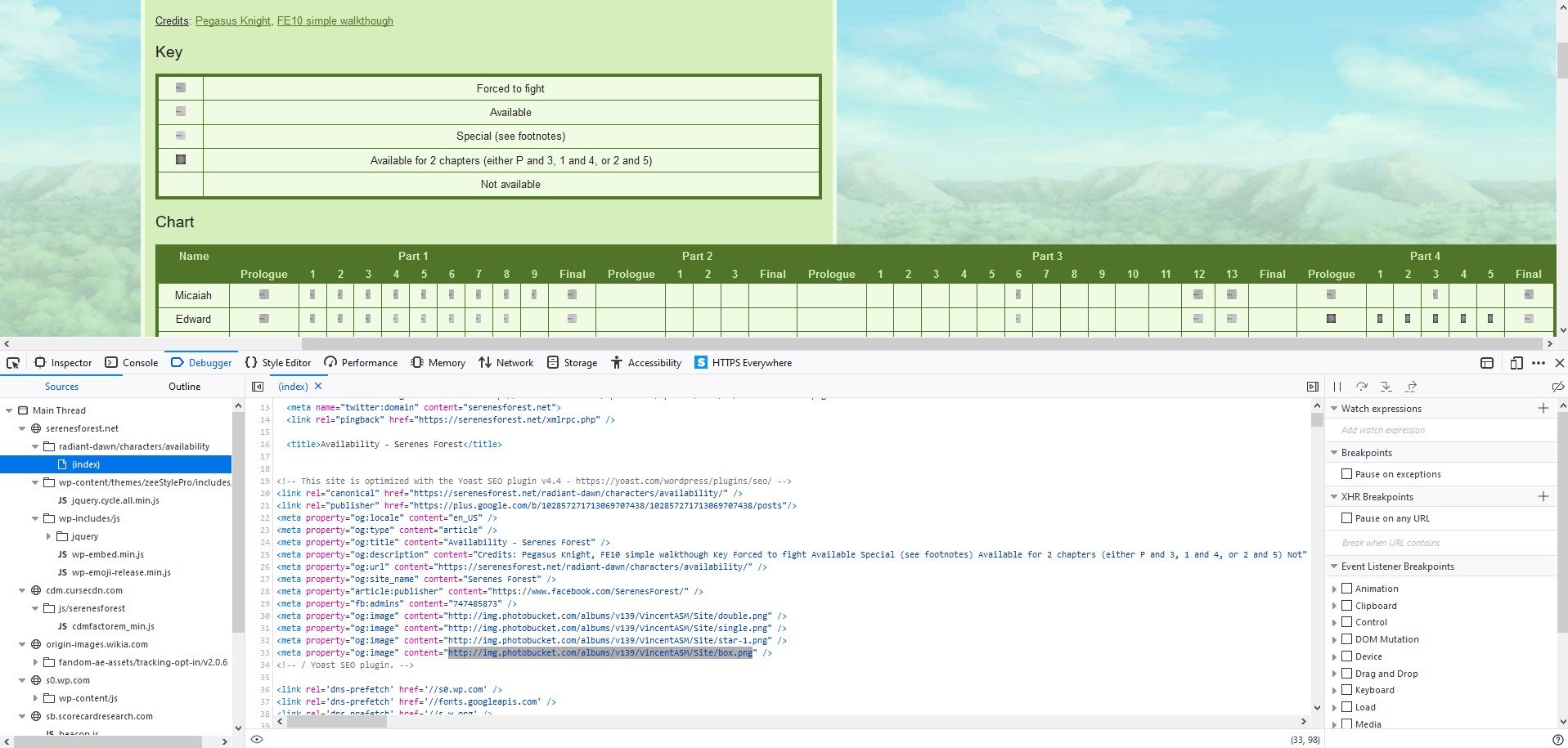Expand the Animation event listener breakpoints
Image resolution: width=1568 pixels, height=748 pixels.
click(x=1335, y=588)
